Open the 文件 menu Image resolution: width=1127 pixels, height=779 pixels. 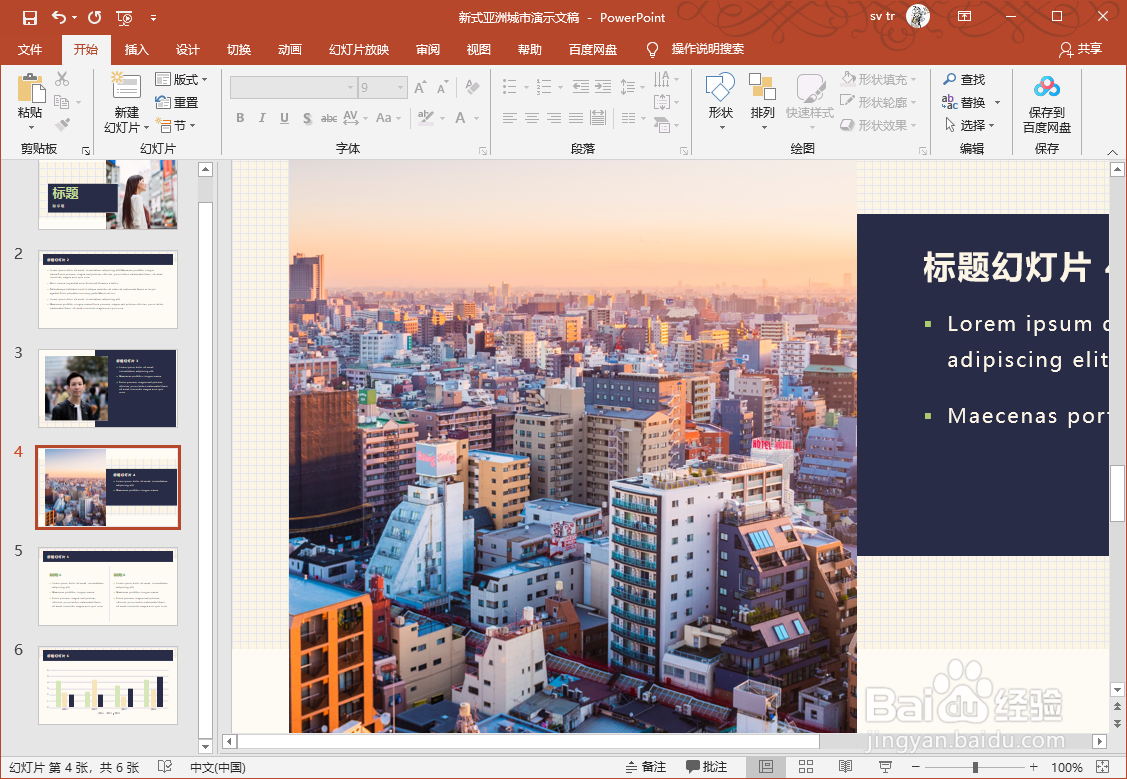click(30, 50)
